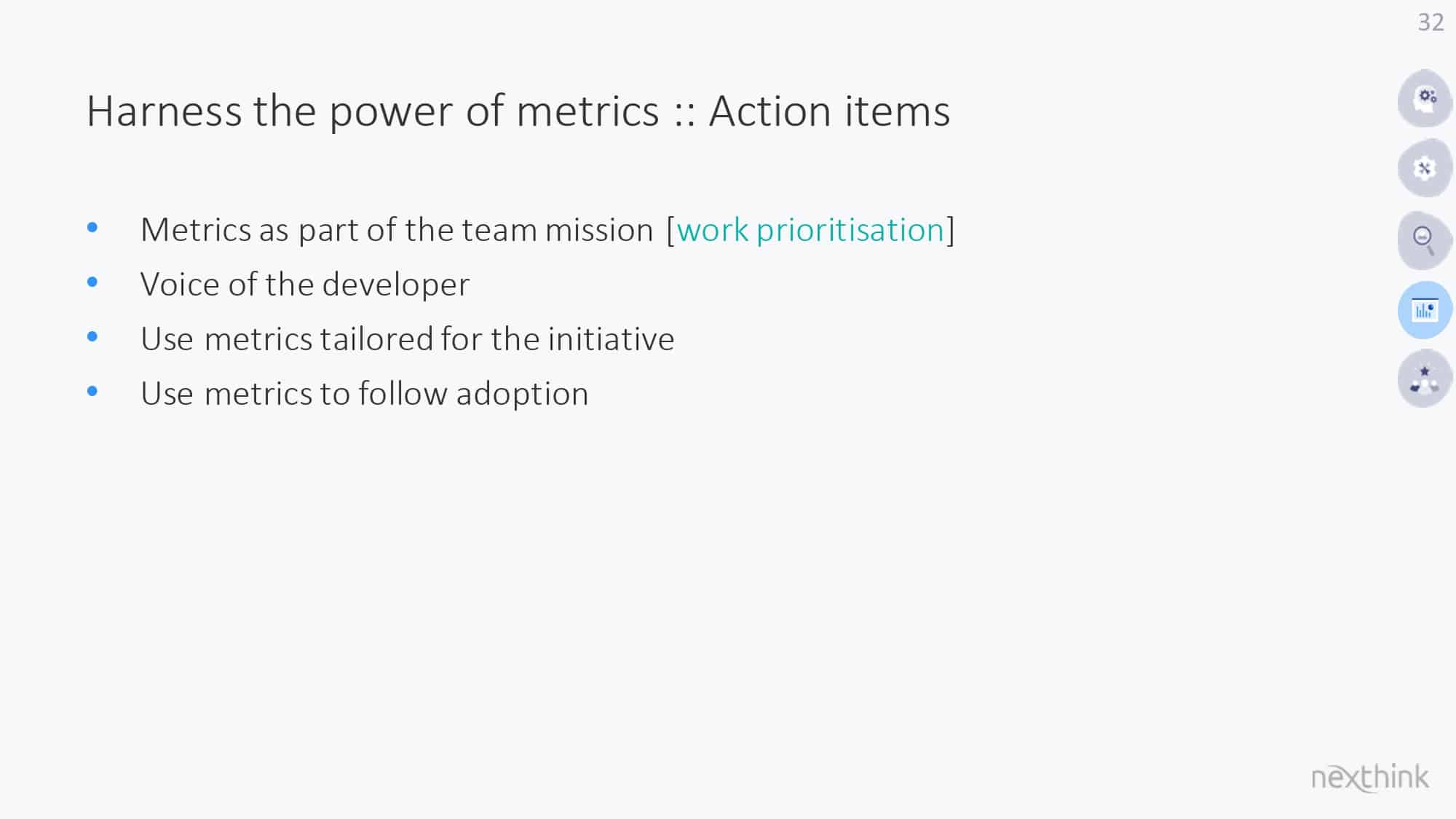
Task: Click the blue bullet before 'Use metrics tailored'
Action: coord(92,336)
